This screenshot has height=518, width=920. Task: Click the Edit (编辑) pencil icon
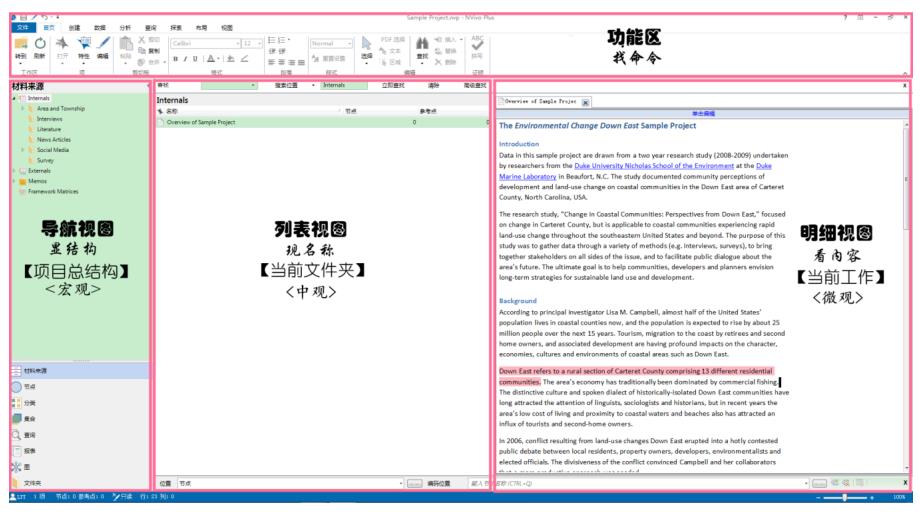[x=103, y=43]
